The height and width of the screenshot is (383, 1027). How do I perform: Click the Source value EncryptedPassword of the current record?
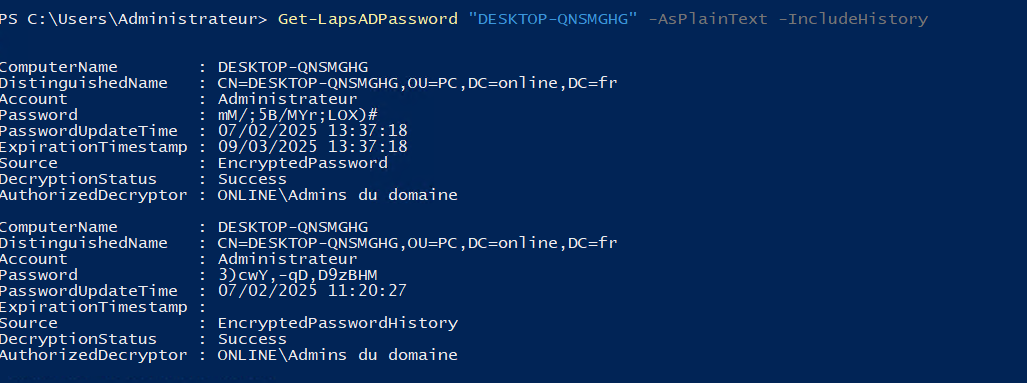pos(303,163)
